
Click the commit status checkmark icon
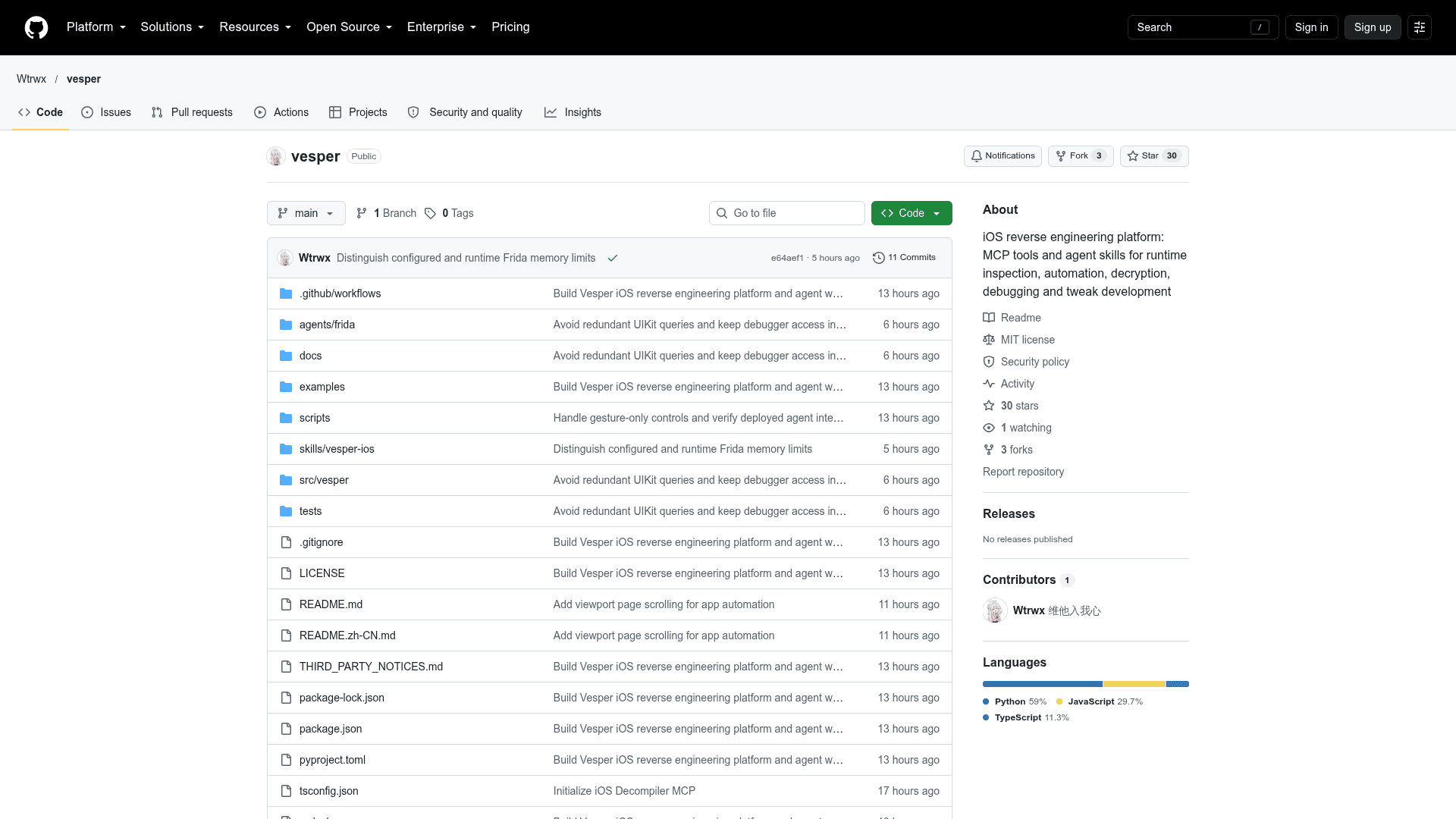tap(613, 258)
